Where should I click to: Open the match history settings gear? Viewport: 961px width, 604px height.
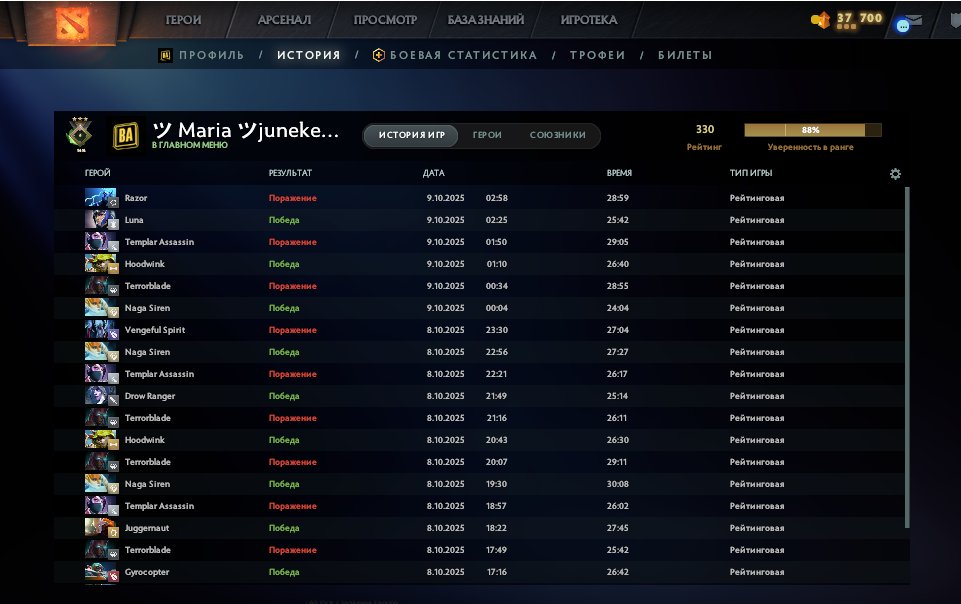(x=895, y=174)
